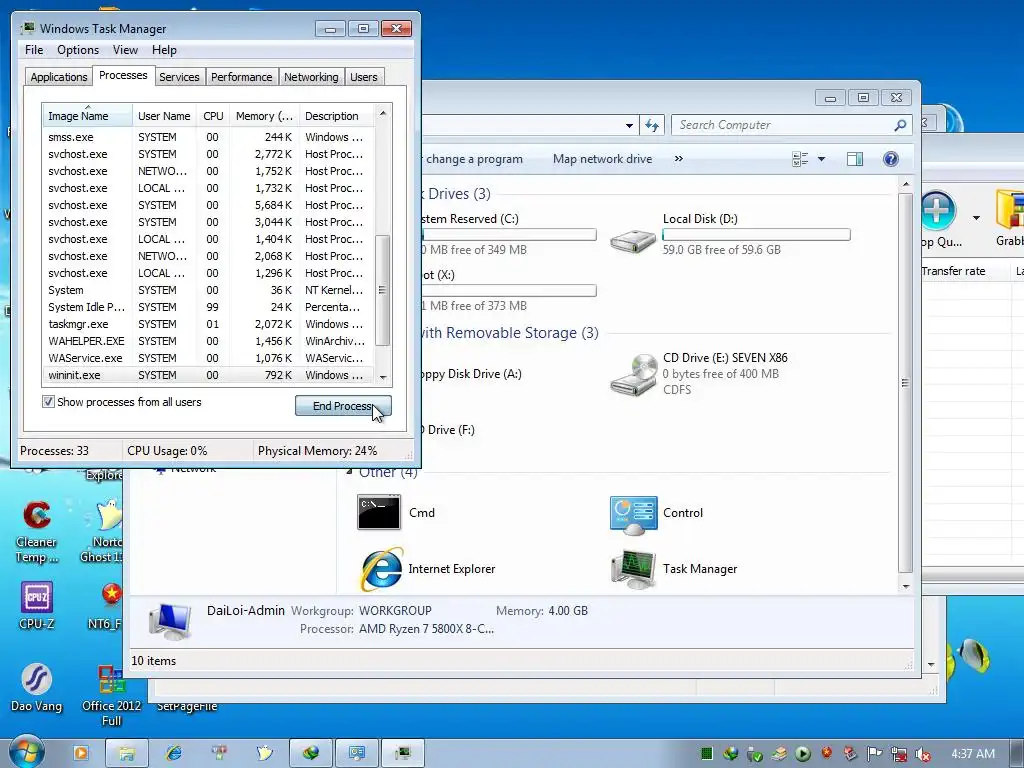This screenshot has width=1024, height=768.
Task: Sort processes by Image Name column
Action: (87, 116)
